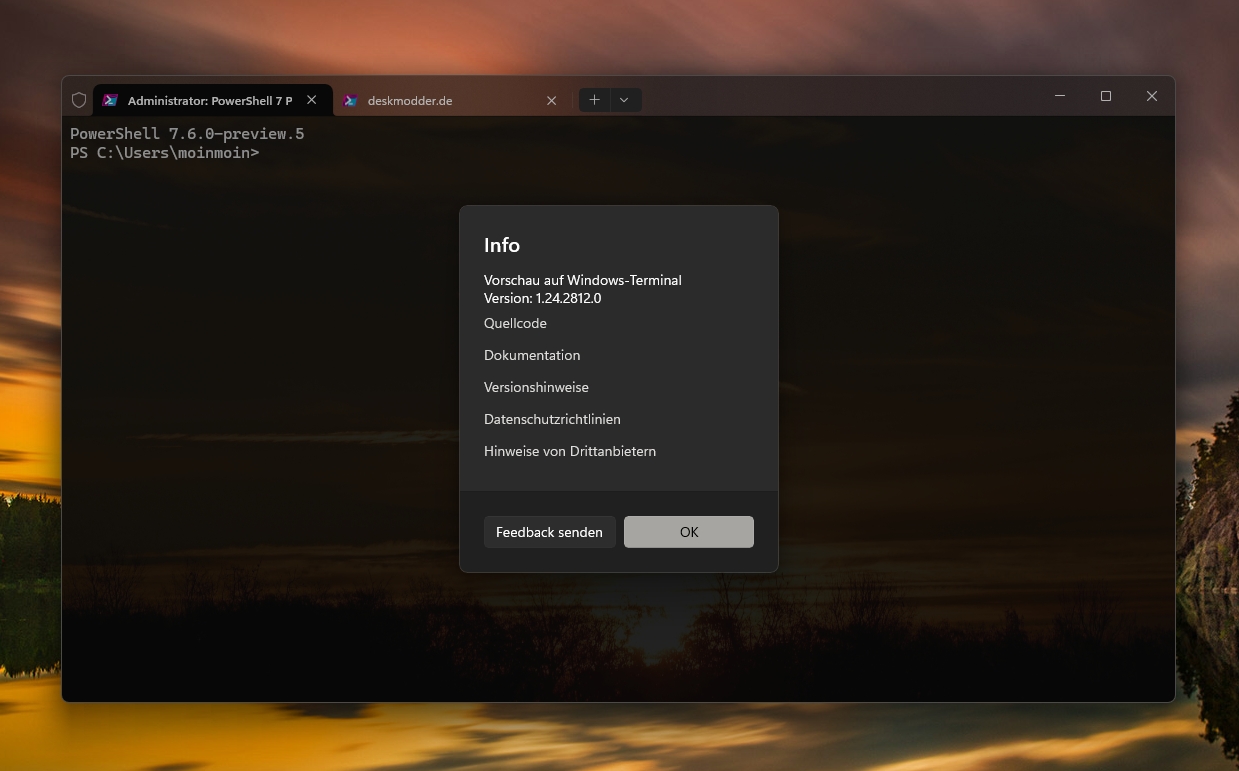The width and height of the screenshot is (1239, 771).
Task: Minimize the Windows Terminal window
Action: click(1060, 96)
